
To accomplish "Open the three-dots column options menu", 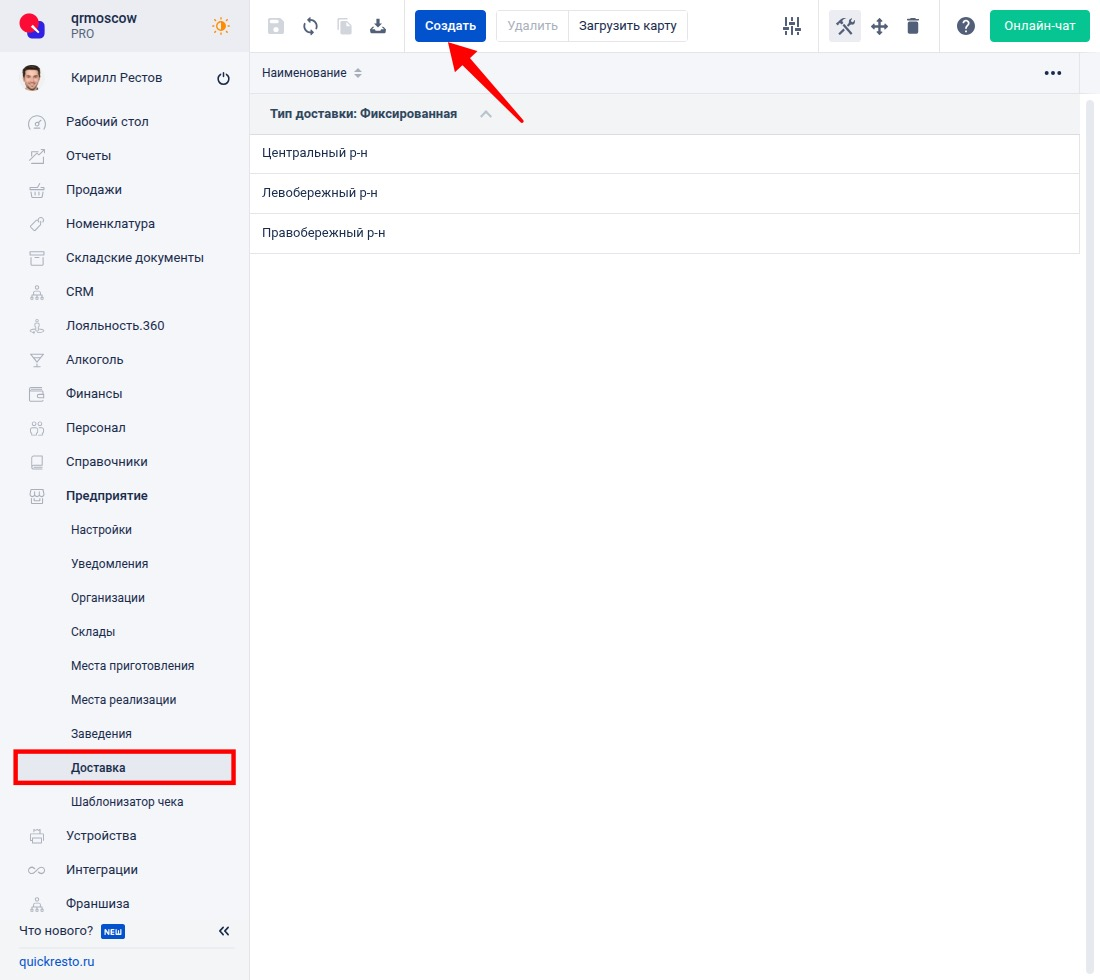I will [1052, 73].
